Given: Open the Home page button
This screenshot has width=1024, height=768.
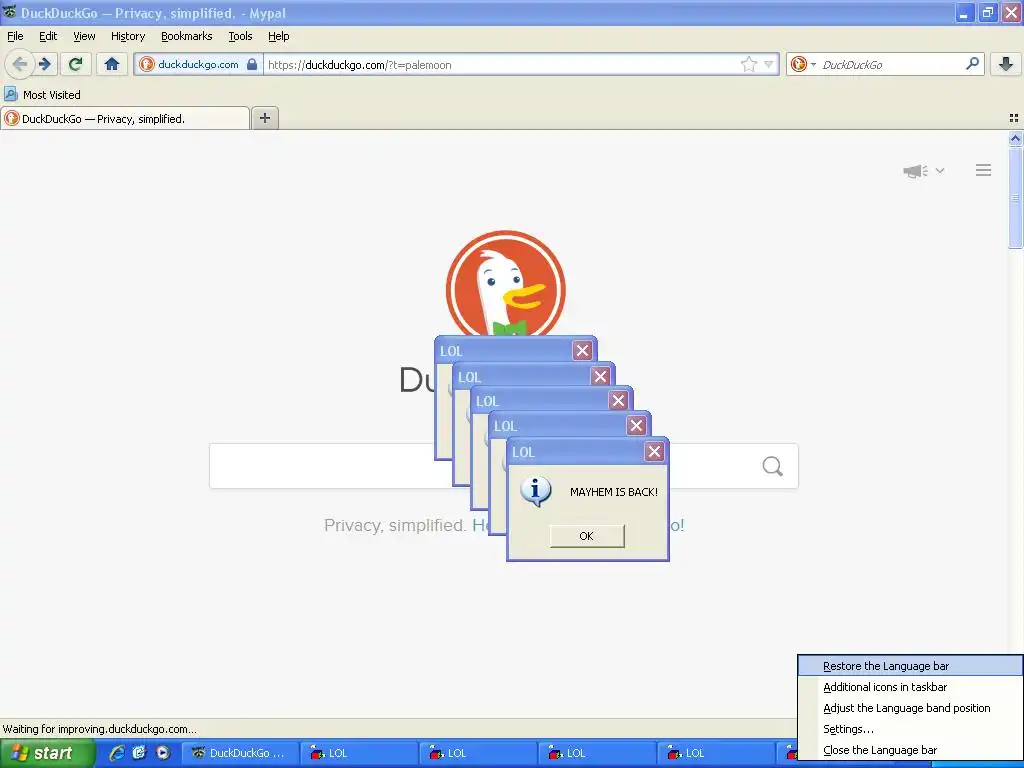Looking at the screenshot, I should pos(112,64).
